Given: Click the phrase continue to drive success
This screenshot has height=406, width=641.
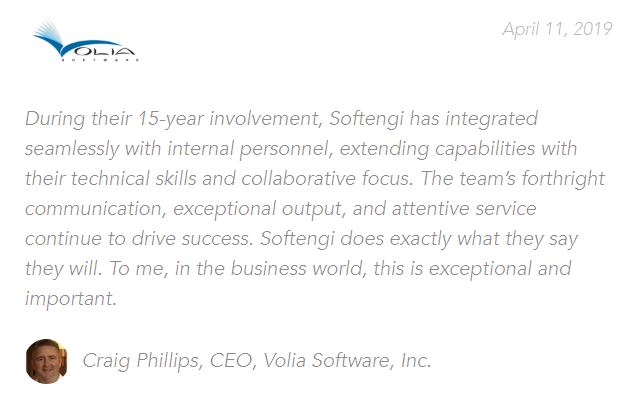Looking at the screenshot, I should click(137, 239).
